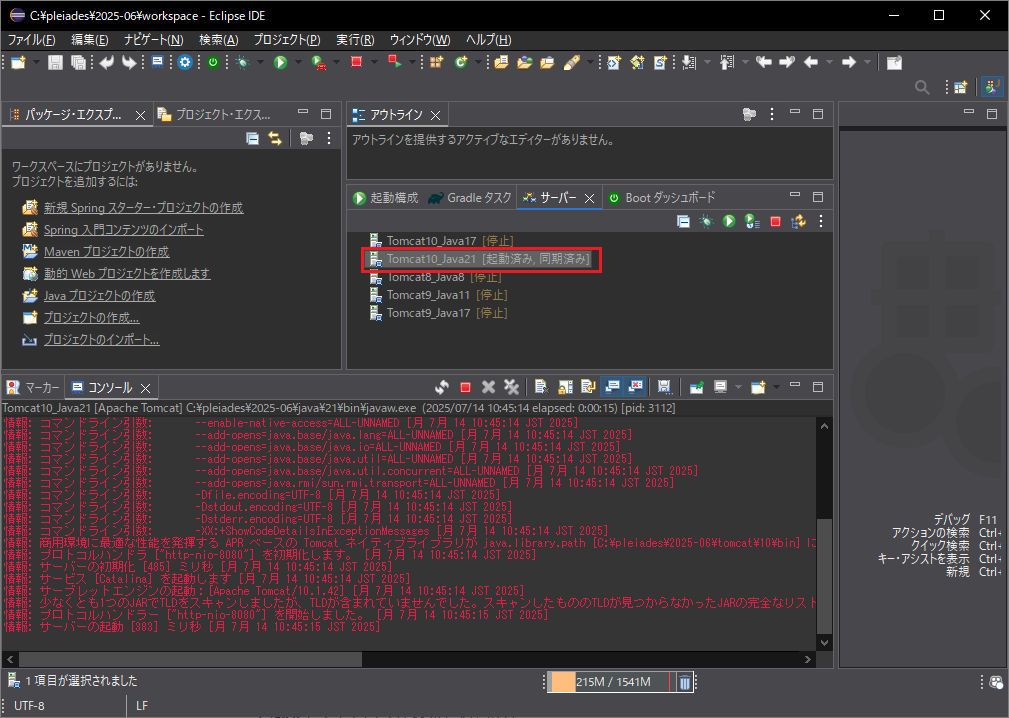Clear the console output
Screen dimensions: 1009x718
(540, 387)
